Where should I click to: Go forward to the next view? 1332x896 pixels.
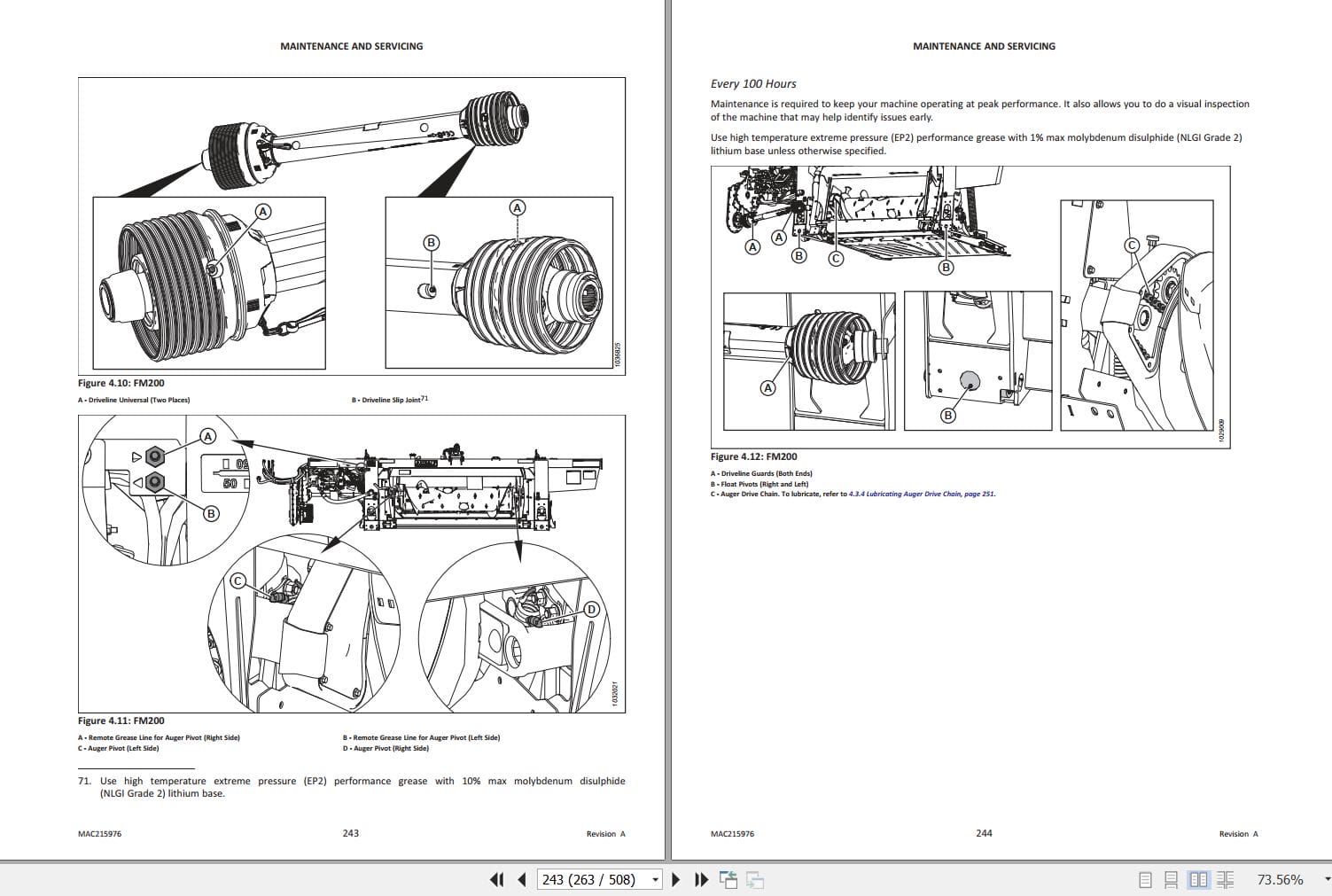pyautogui.click(x=755, y=879)
